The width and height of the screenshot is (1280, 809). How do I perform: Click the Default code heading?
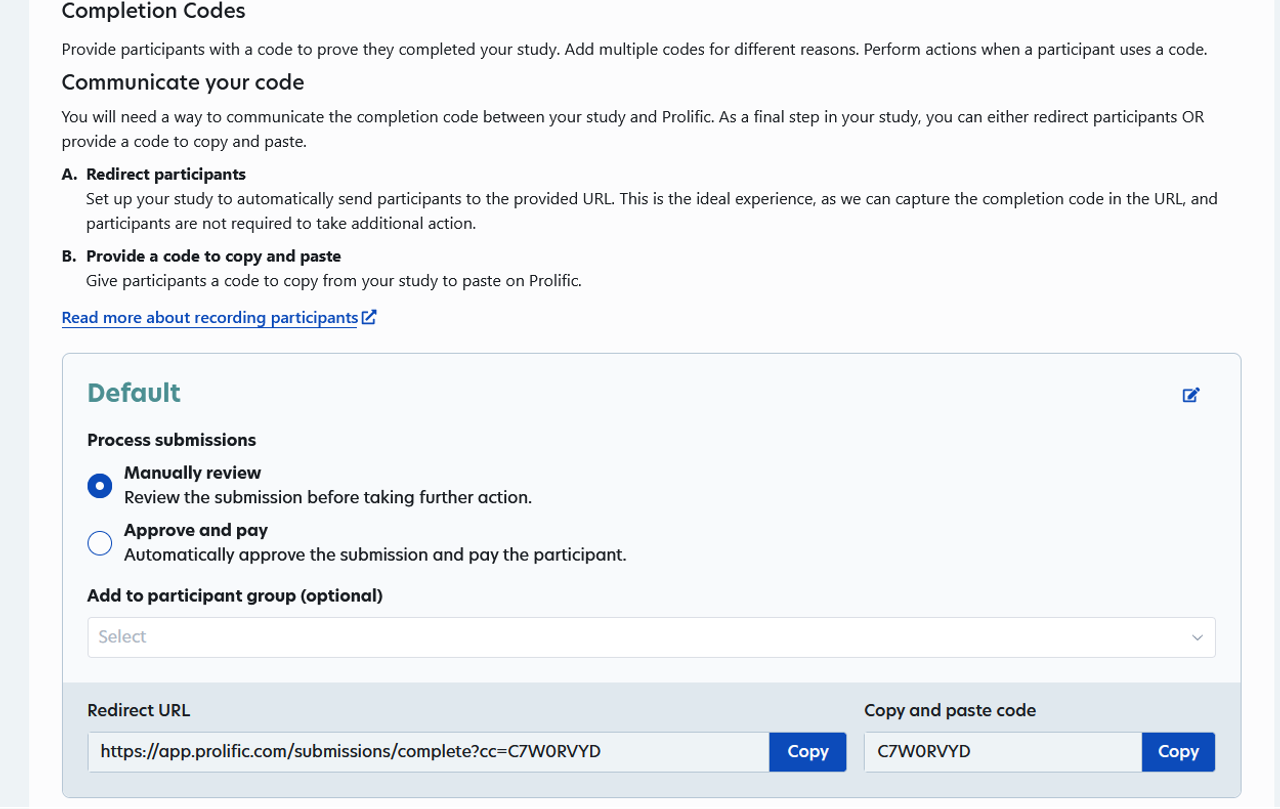[134, 393]
